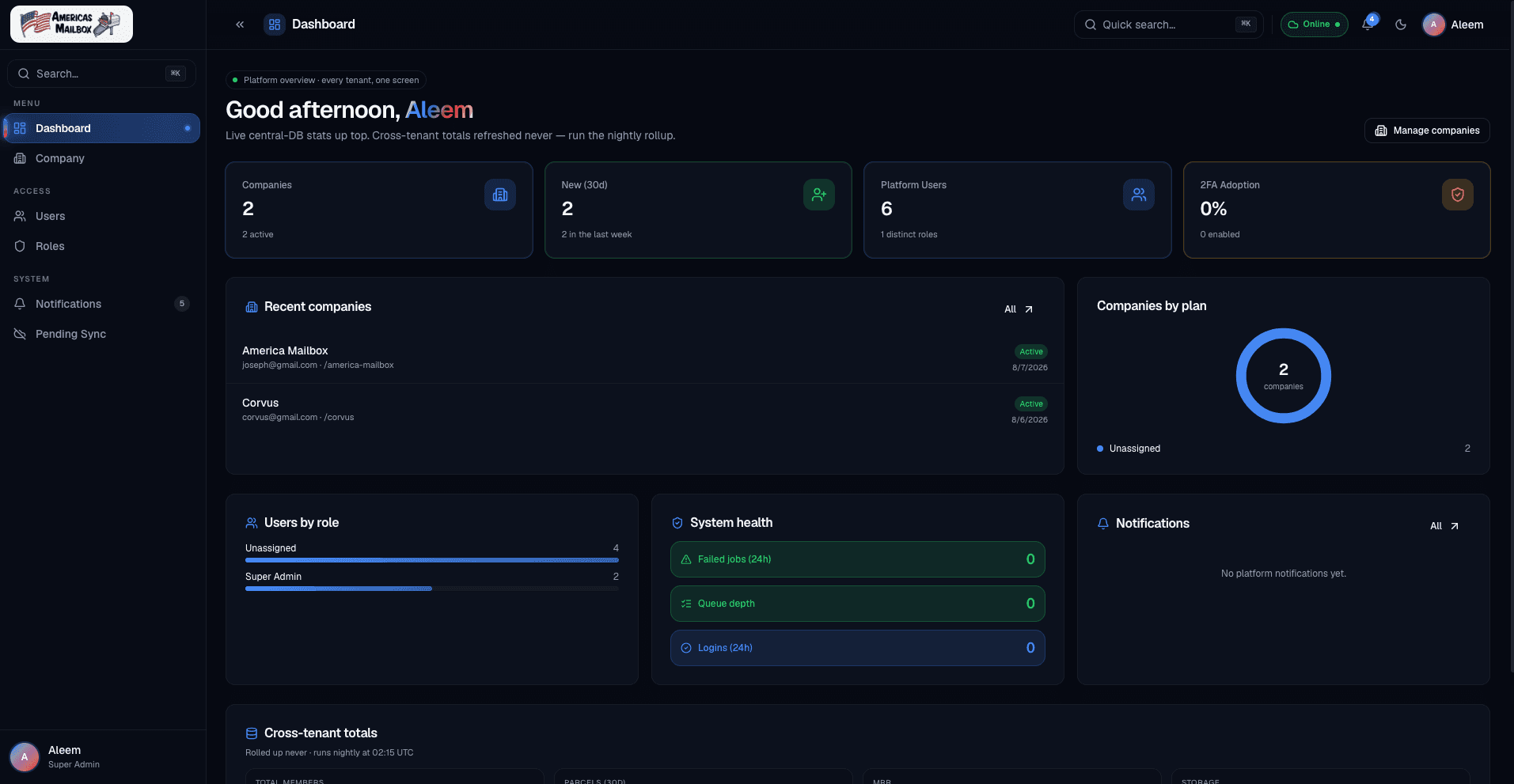Open Aleem Super Admin profile footer
Viewport: 1514px width, 784px height.
[103, 757]
